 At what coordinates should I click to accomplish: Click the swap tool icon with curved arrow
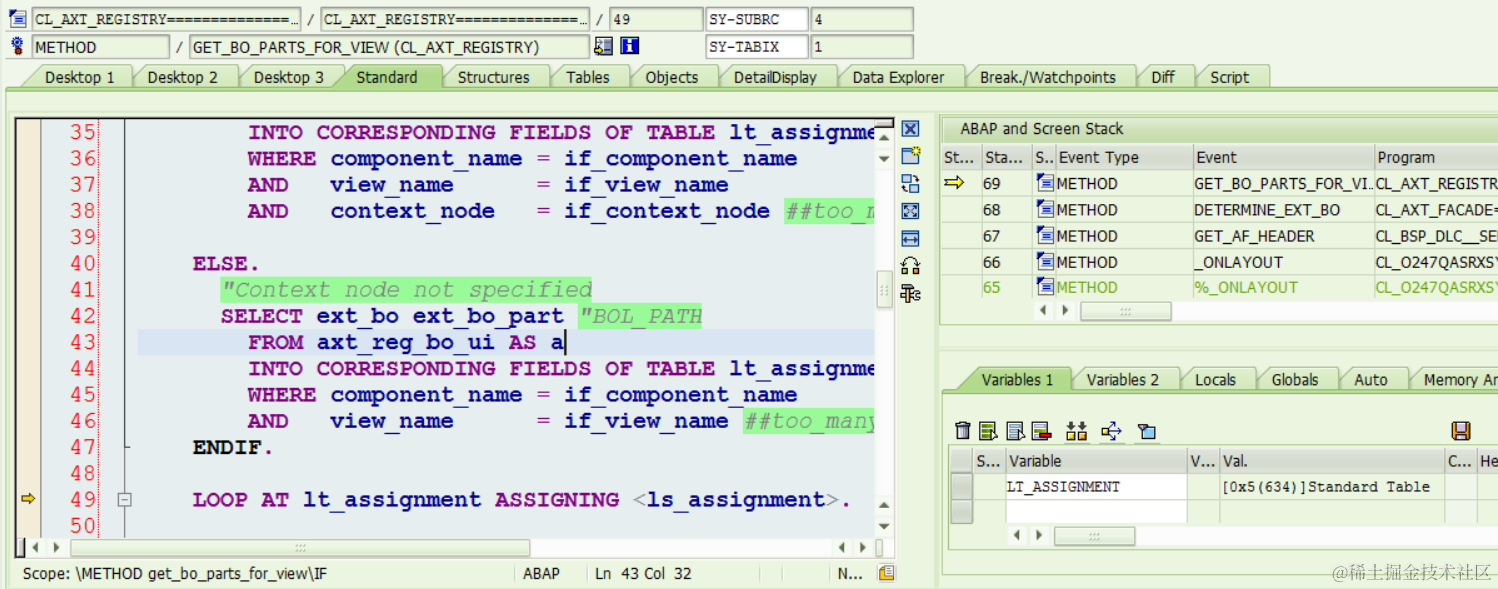910,266
